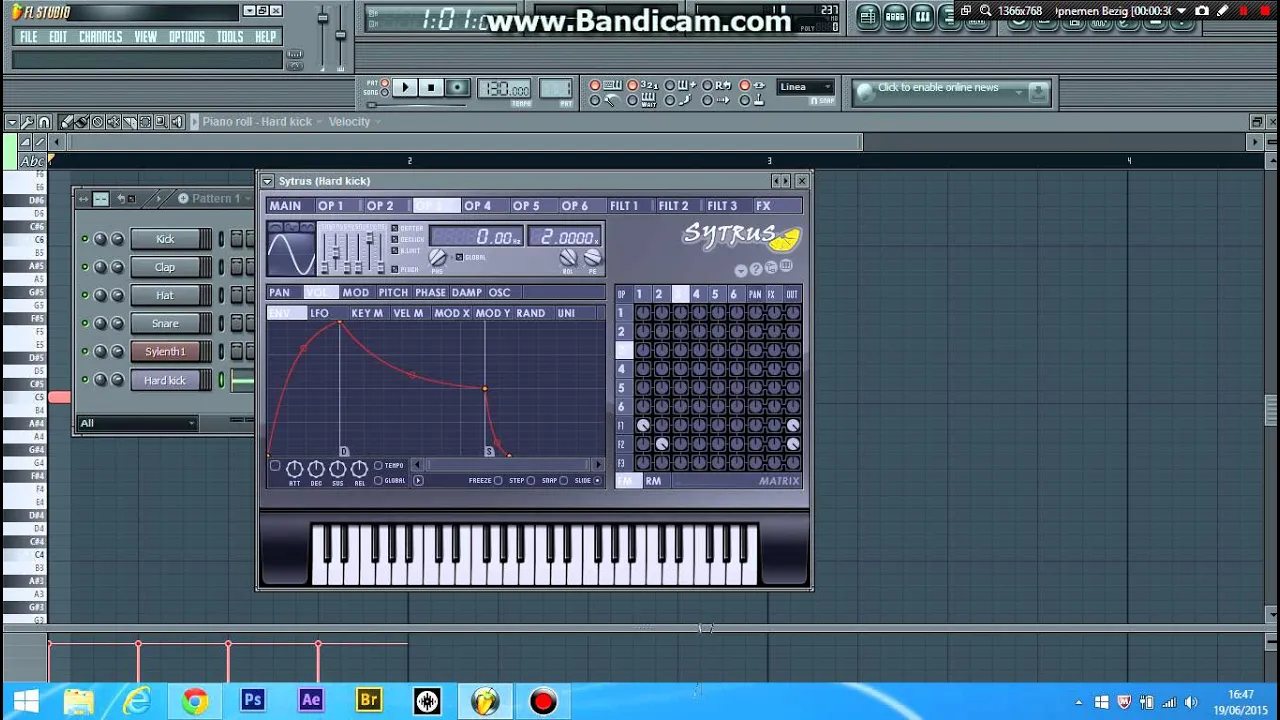Screen dimensions: 1280x720
Task: Mute the Kick channel green LED
Action: (x=85, y=239)
